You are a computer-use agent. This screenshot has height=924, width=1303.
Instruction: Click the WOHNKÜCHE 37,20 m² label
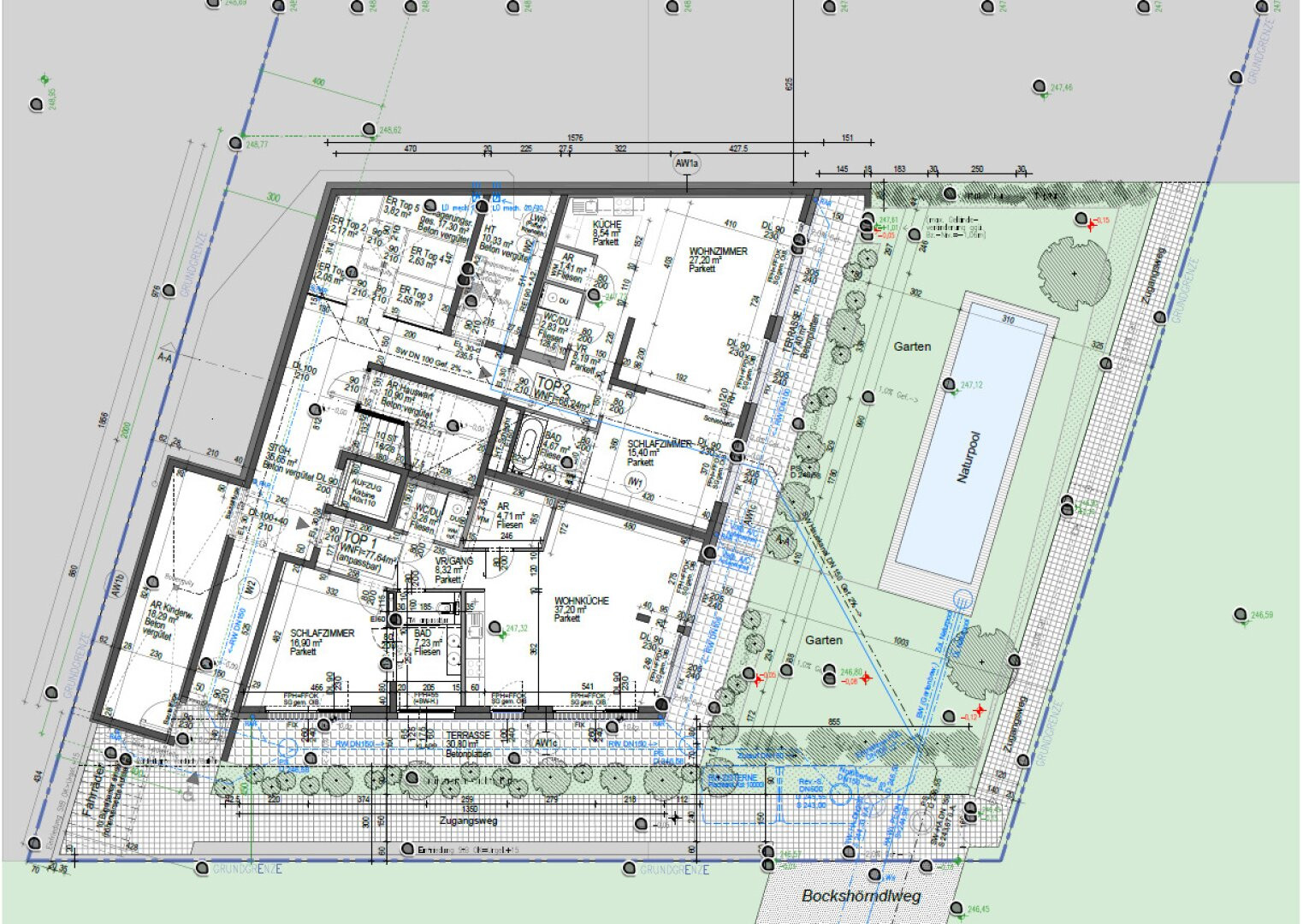(581, 609)
